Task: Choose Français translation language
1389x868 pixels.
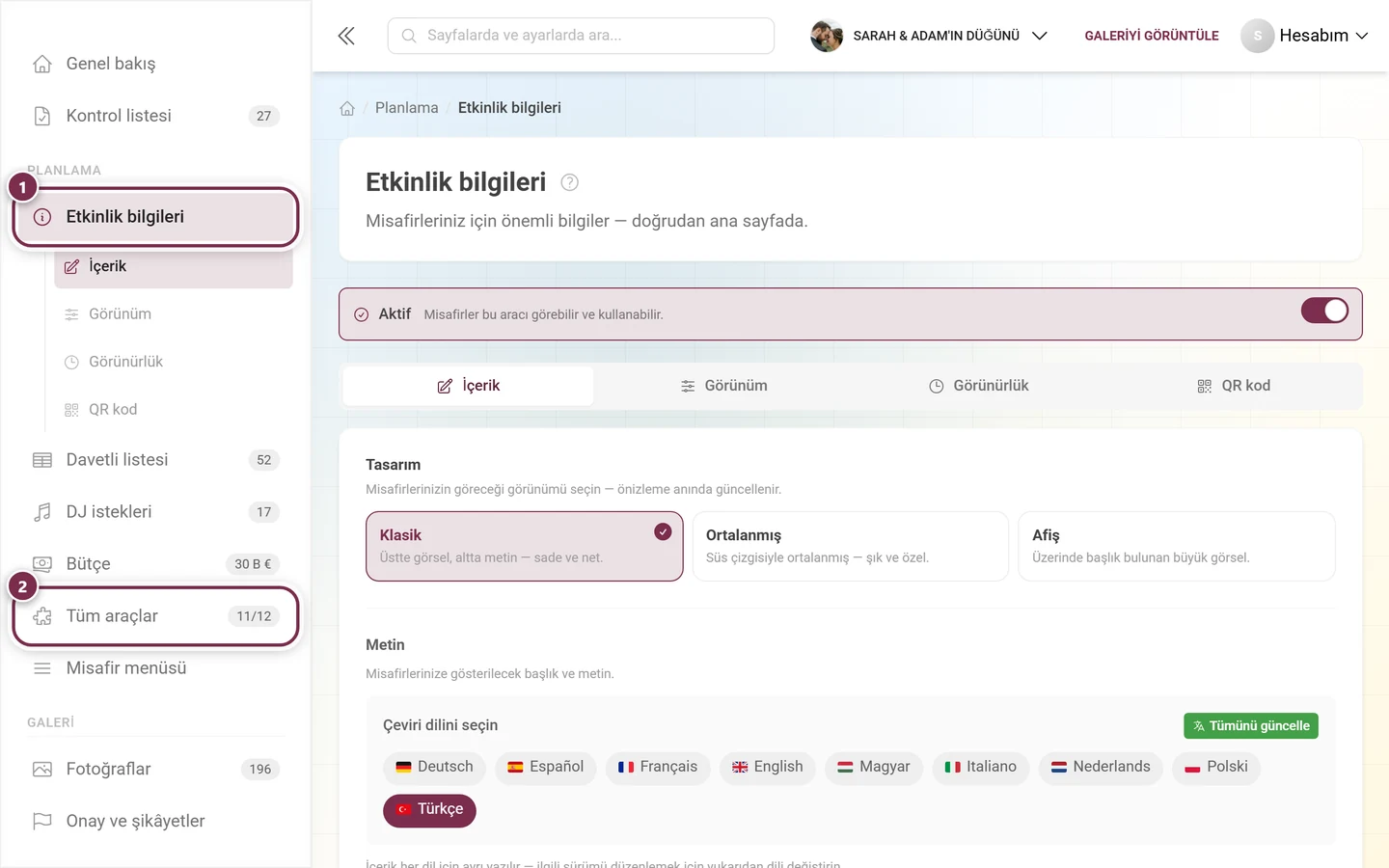Action: coord(658,768)
